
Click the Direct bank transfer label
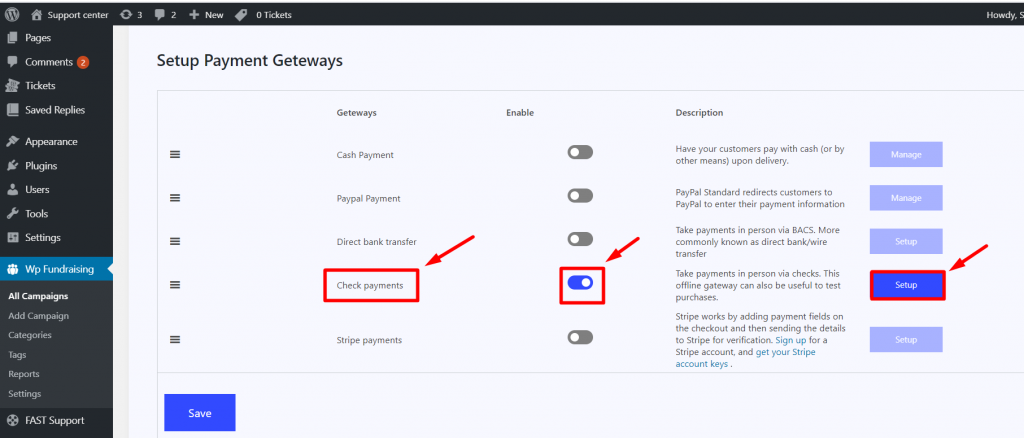377,242
